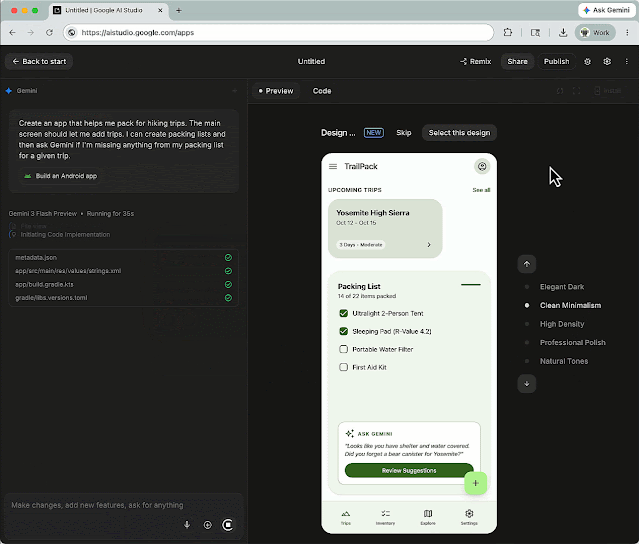Screen dimensions: 639x544
Task: Click the Ask Gemini browser button
Action: coord(606,10)
